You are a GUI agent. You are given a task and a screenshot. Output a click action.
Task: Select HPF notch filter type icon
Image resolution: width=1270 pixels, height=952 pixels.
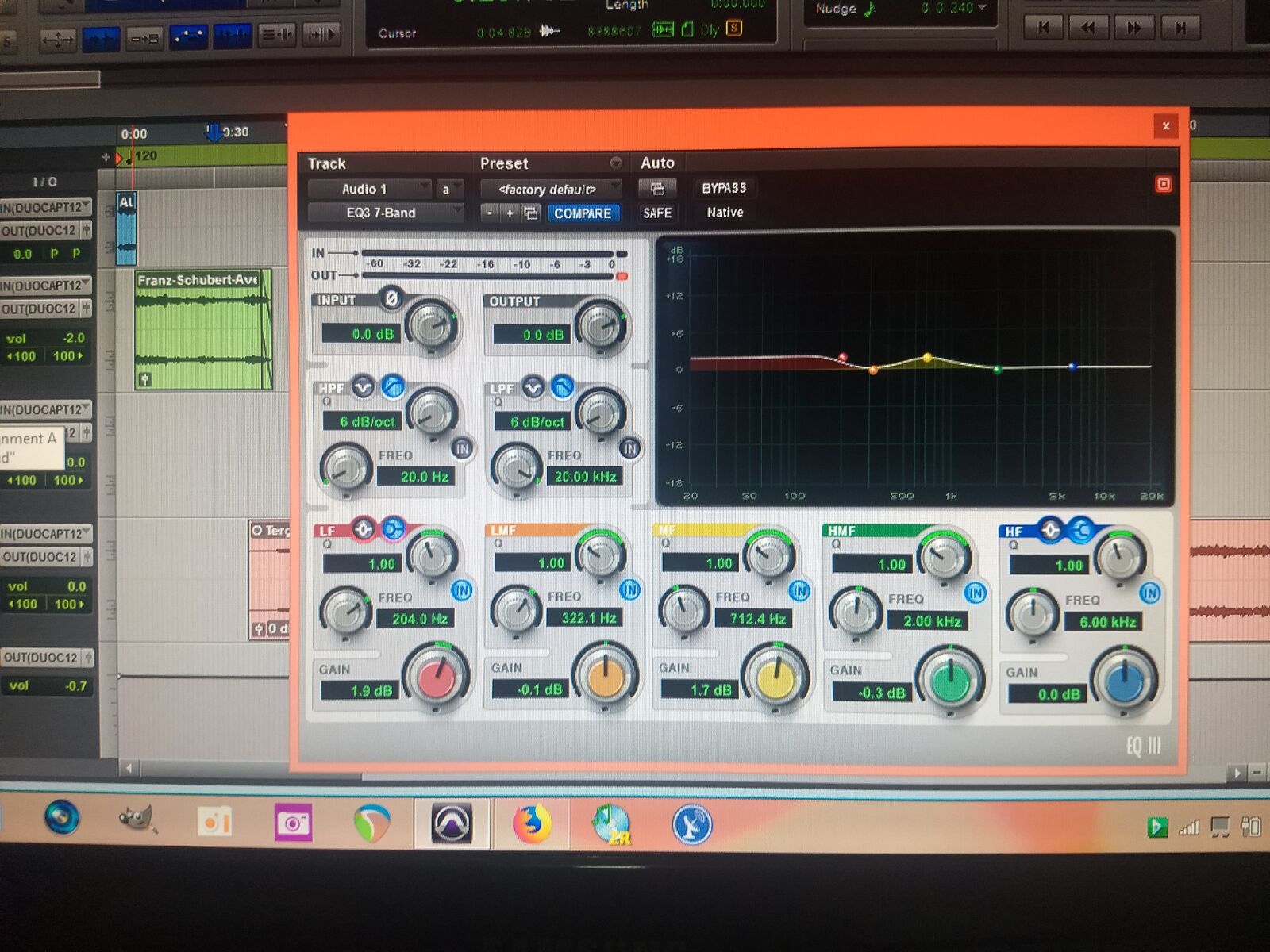pyautogui.click(x=363, y=387)
